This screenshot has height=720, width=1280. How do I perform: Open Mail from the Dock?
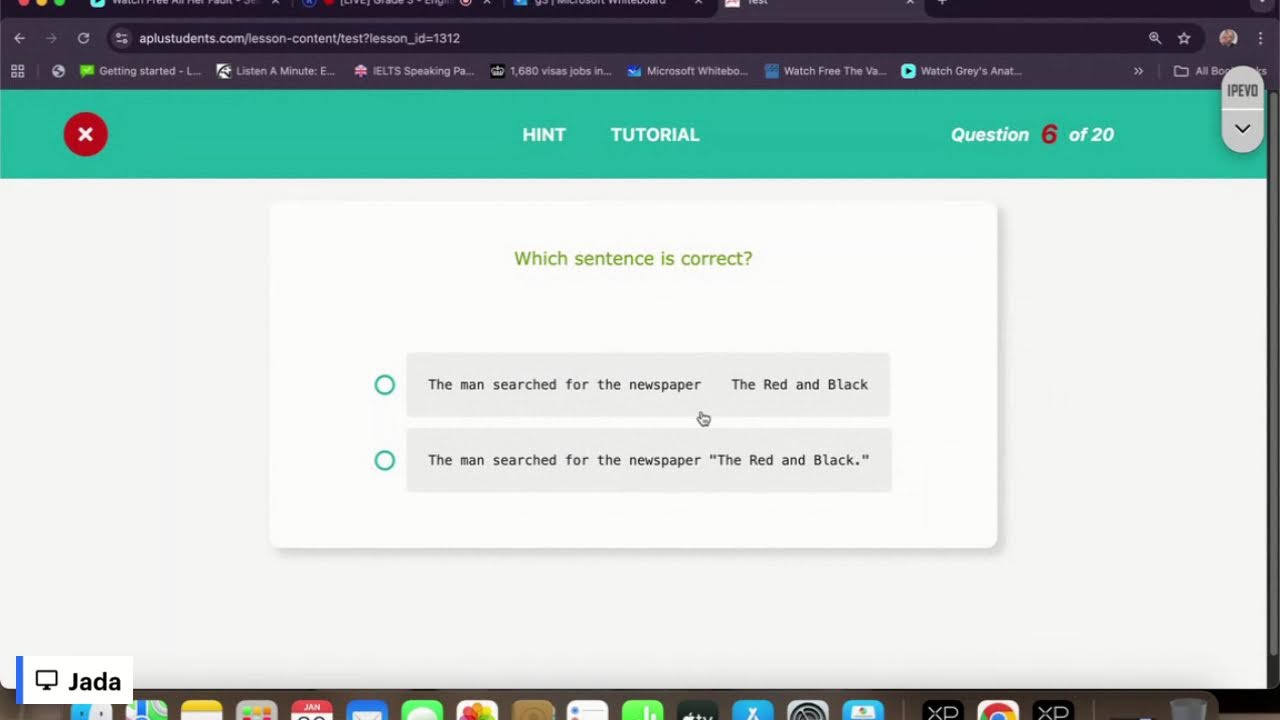click(x=367, y=711)
